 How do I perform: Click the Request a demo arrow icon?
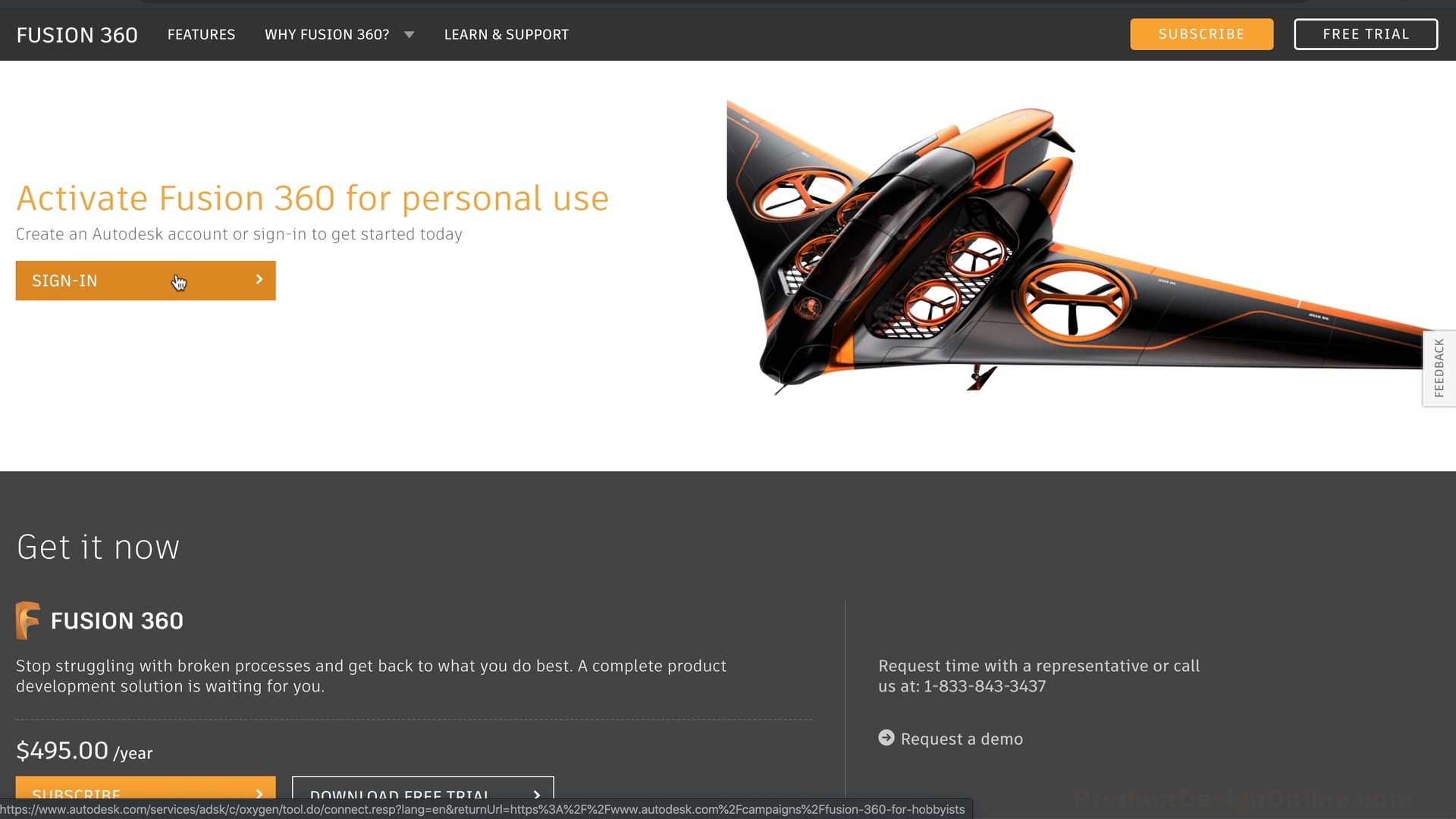pyautogui.click(x=884, y=738)
